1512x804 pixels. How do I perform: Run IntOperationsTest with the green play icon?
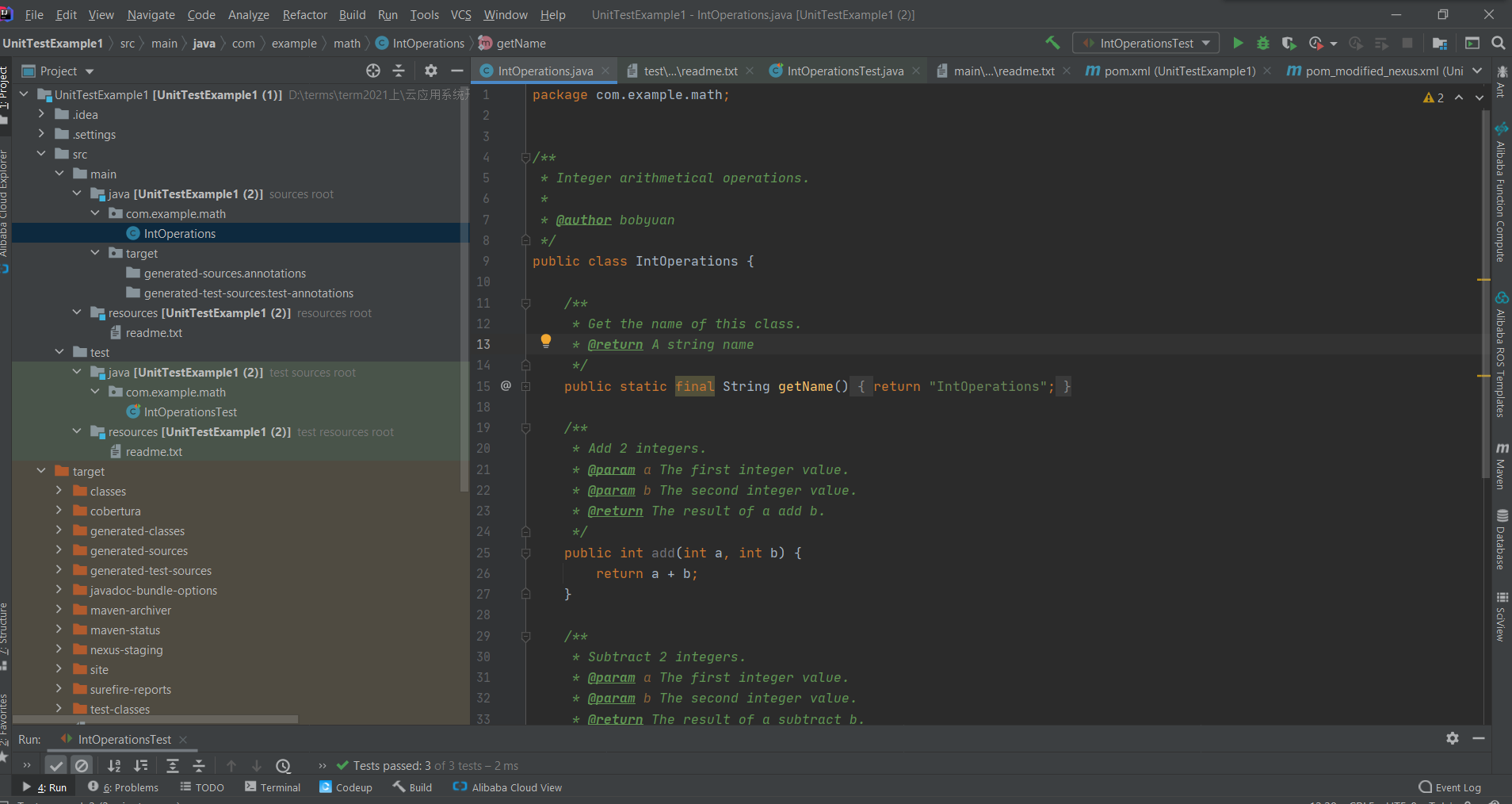1238,43
